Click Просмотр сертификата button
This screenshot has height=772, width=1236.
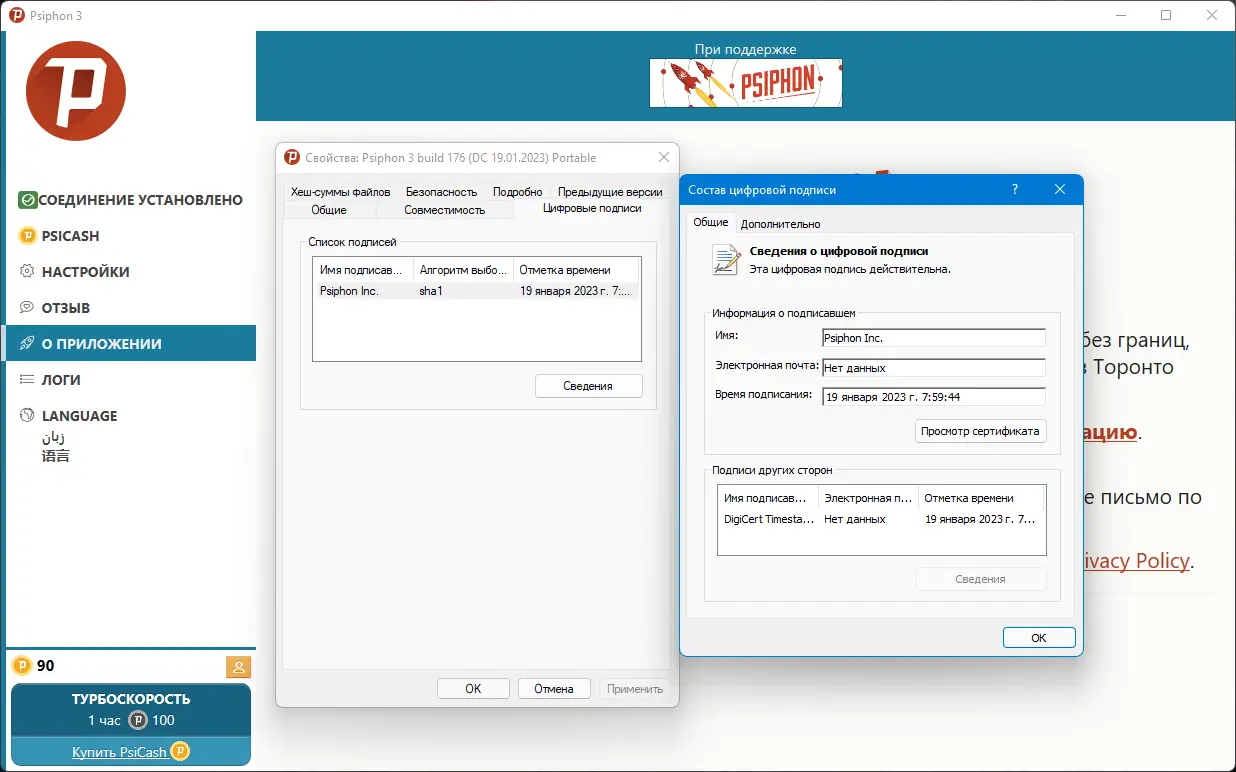[x=981, y=431]
